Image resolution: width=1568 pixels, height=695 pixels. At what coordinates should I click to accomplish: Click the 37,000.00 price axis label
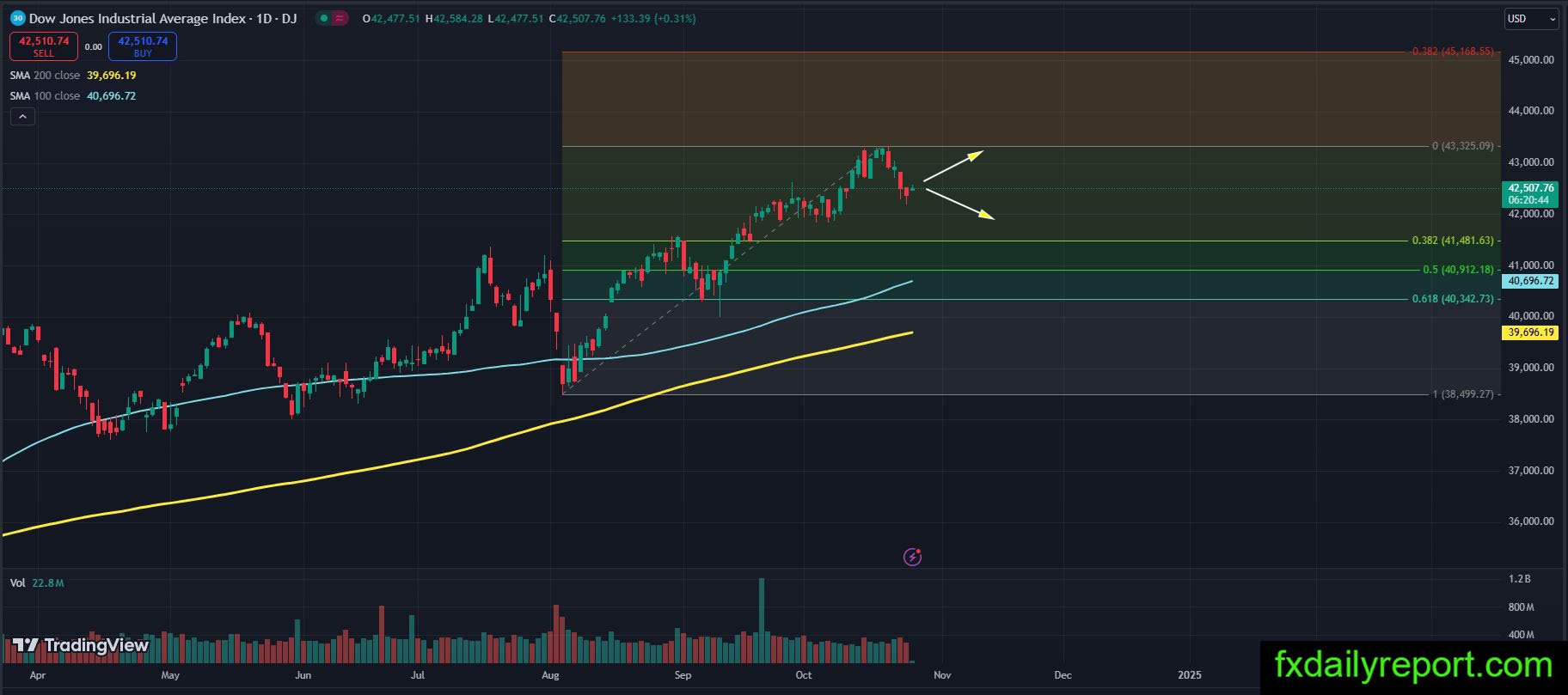(x=1531, y=471)
